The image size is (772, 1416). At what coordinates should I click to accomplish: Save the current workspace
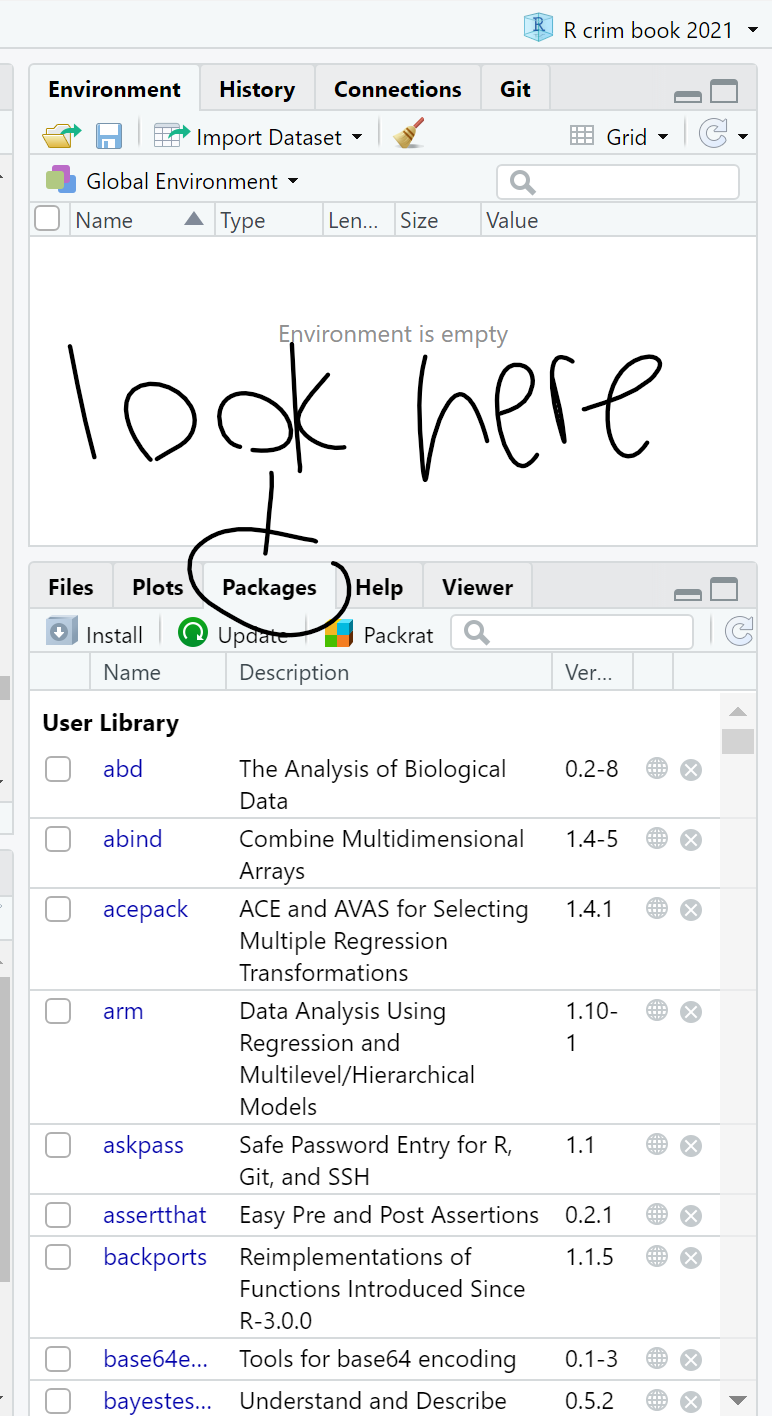109,135
